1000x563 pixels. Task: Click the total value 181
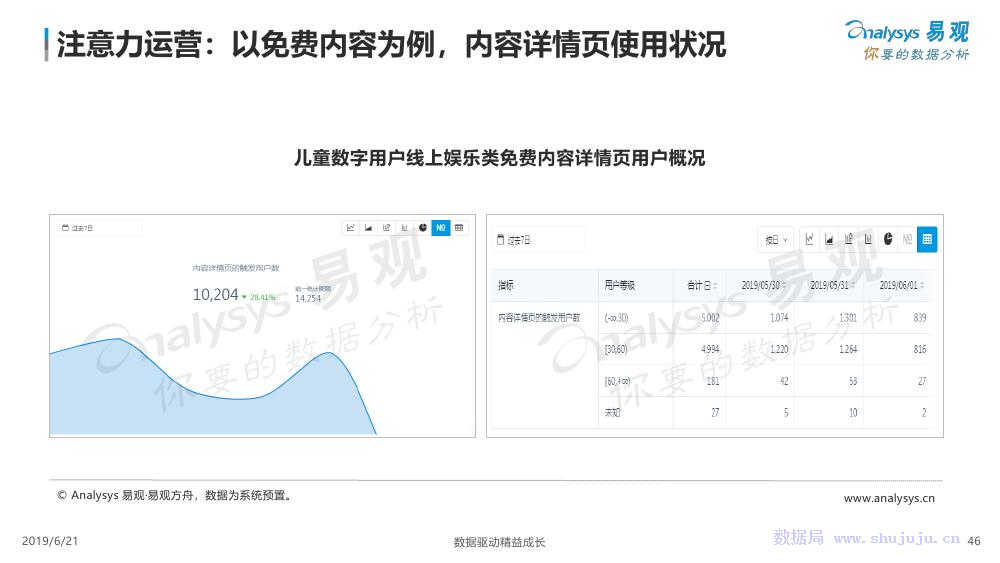[x=713, y=381]
